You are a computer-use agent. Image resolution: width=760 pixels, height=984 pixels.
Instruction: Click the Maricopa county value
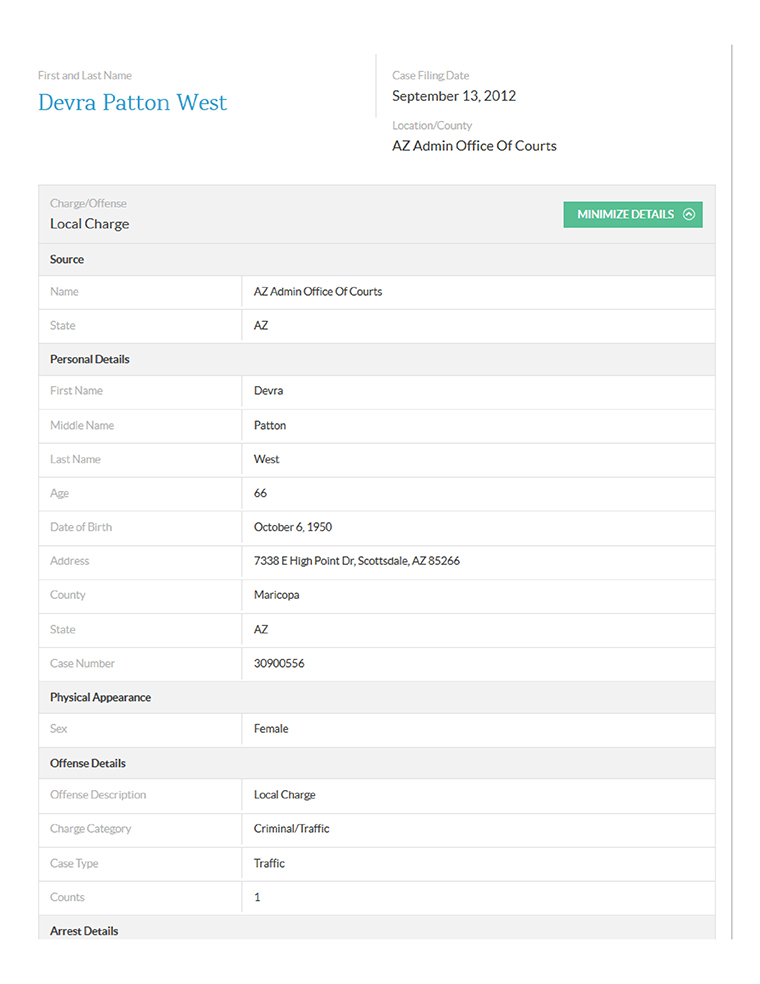pos(276,595)
